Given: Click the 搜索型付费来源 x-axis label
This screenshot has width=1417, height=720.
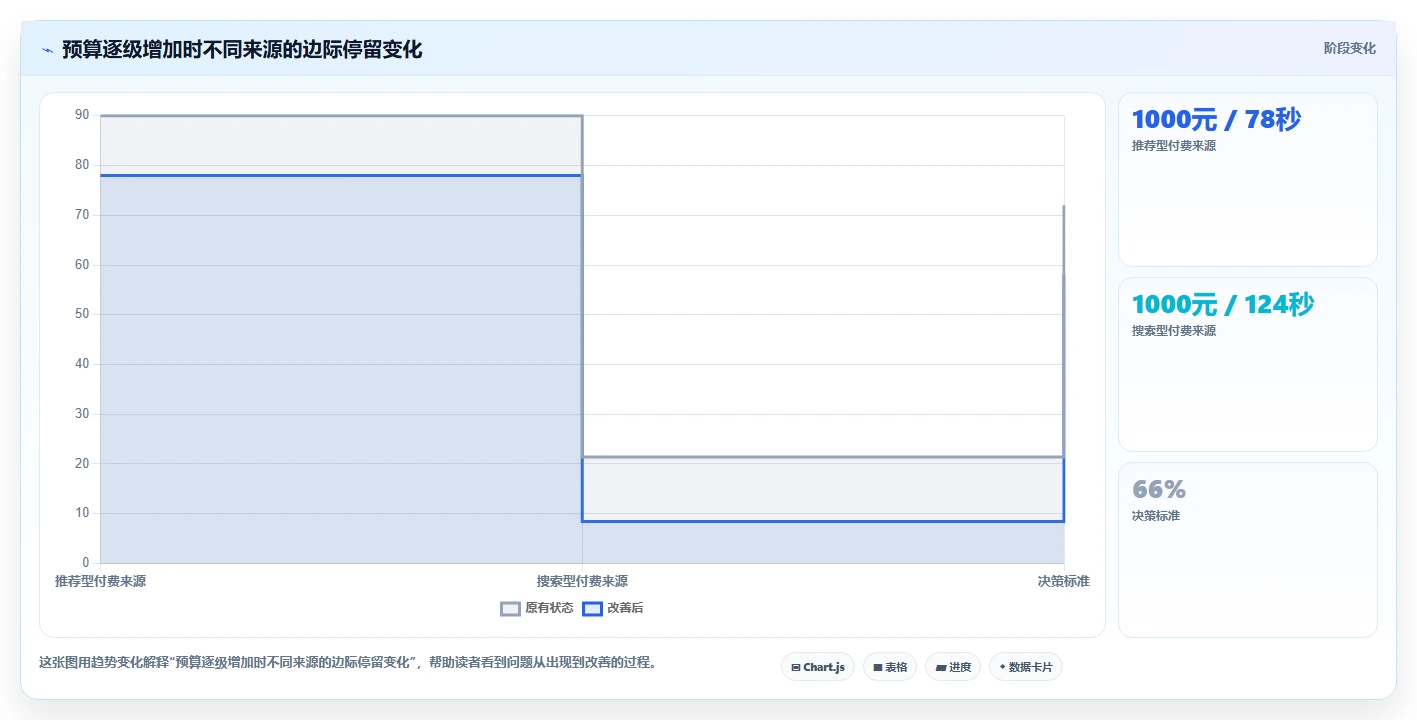Looking at the screenshot, I should (582, 581).
